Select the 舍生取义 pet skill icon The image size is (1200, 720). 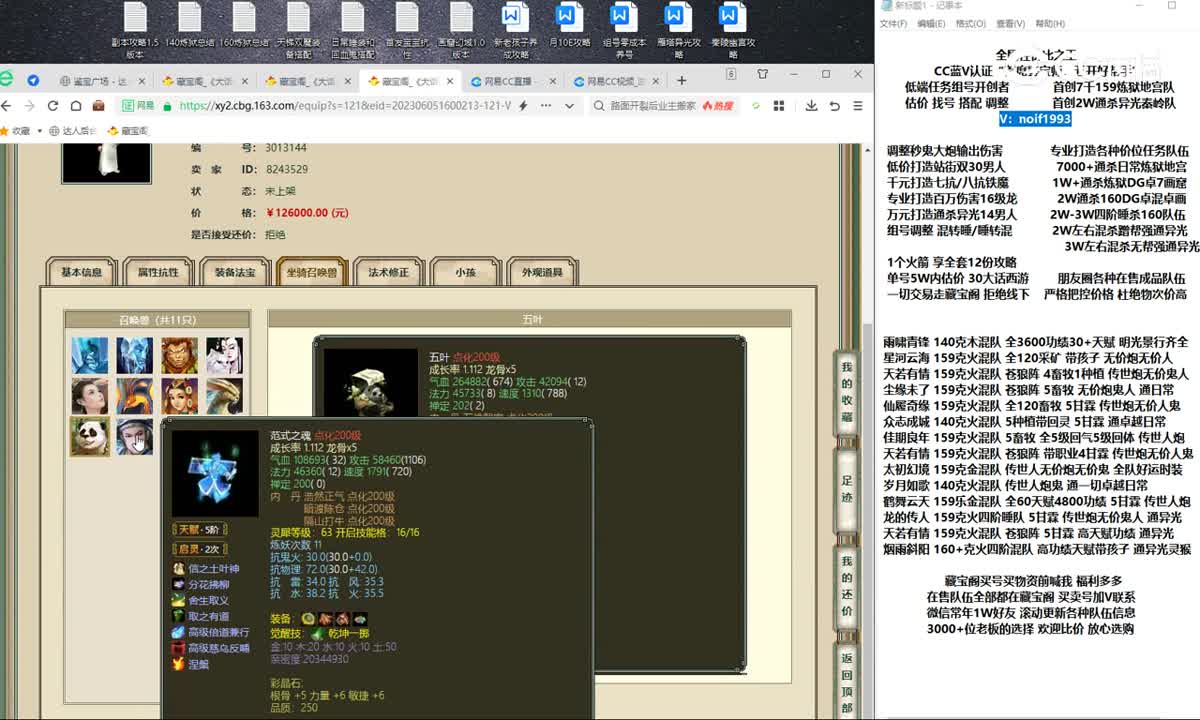pos(179,600)
